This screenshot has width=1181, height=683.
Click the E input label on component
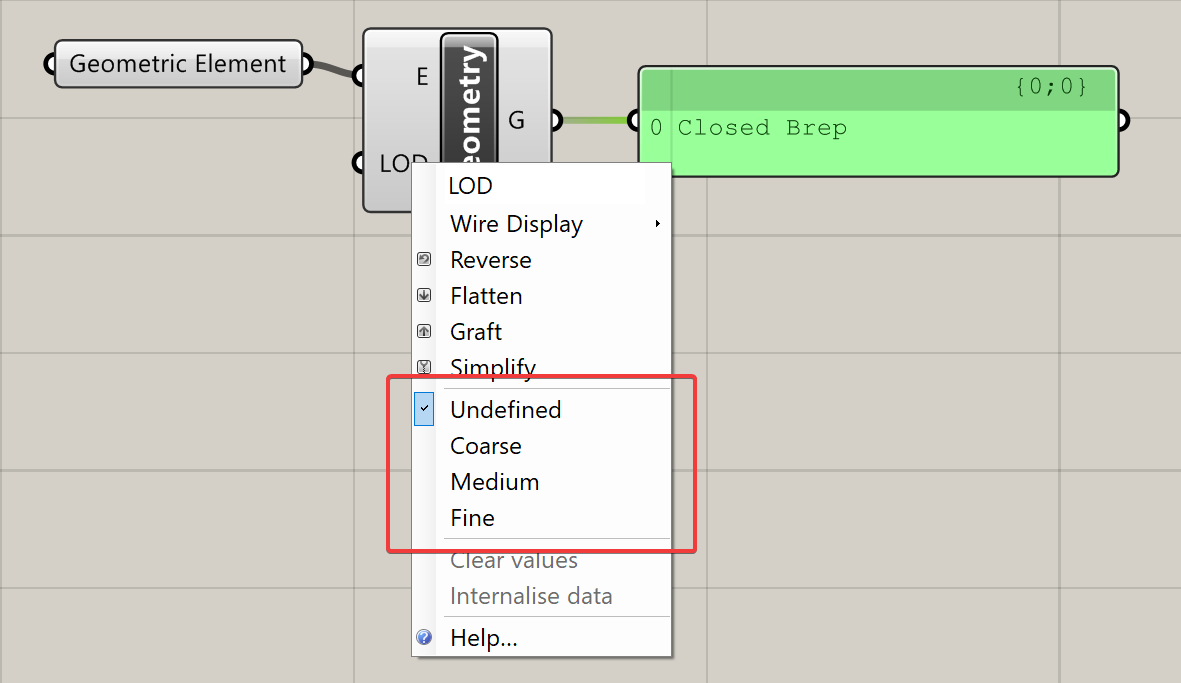click(422, 76)
